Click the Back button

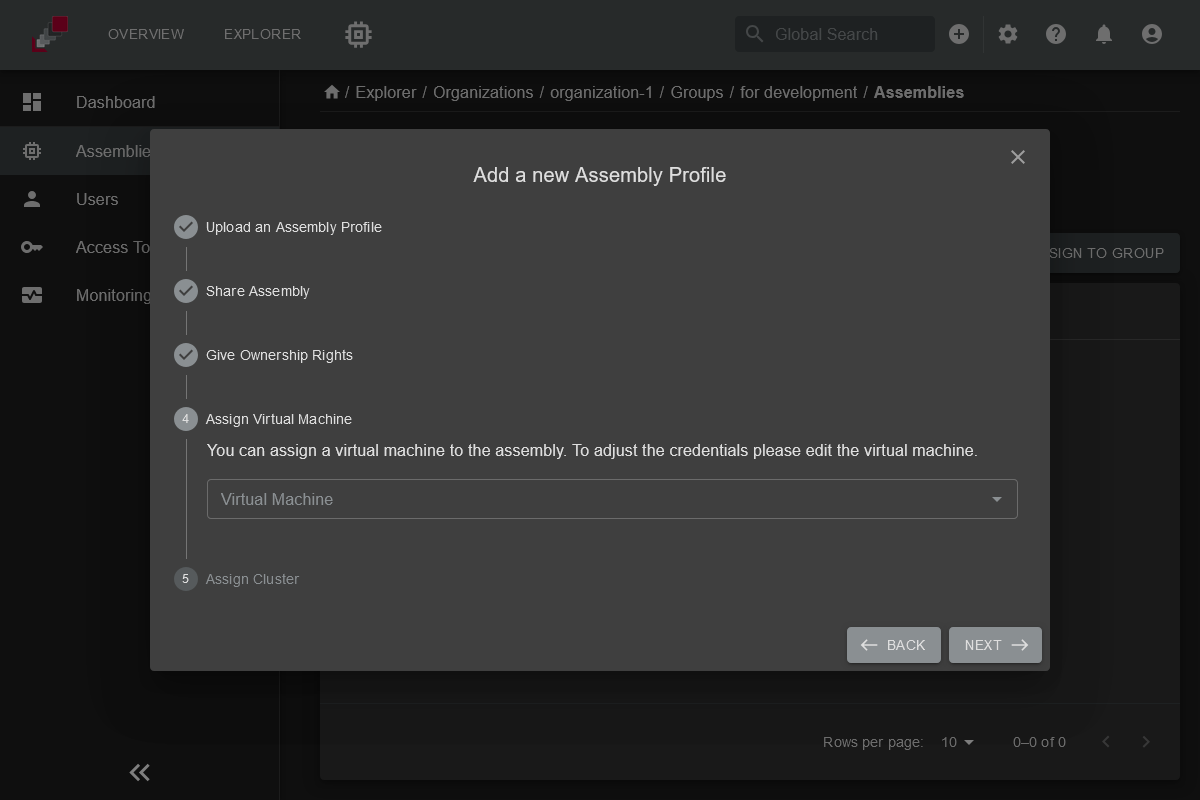point(894,645)
